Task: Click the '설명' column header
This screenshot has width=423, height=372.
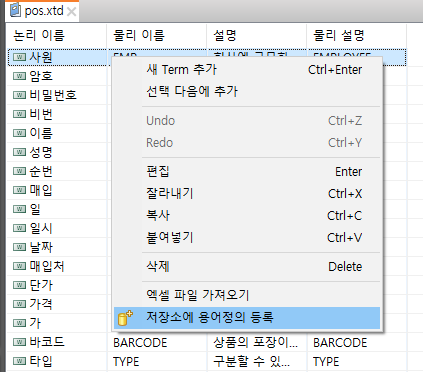Action: point(256,35)
